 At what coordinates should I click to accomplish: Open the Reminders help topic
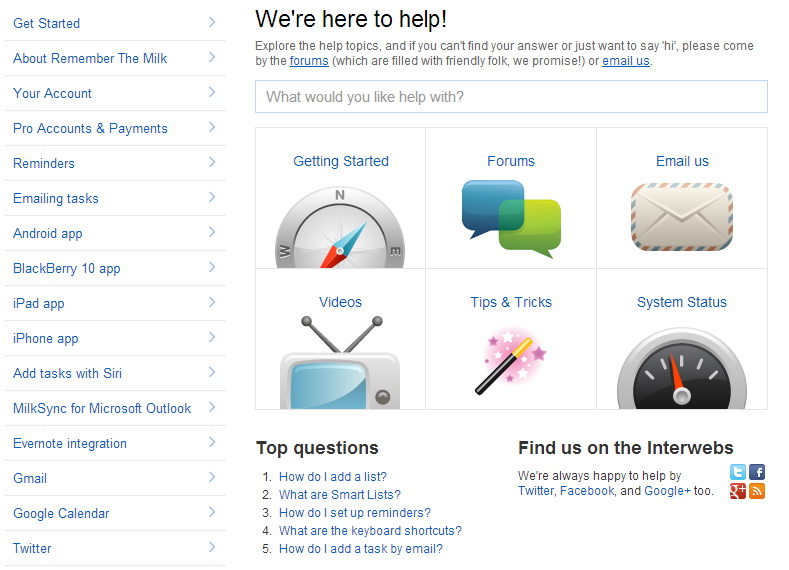pyautogui.click(x=44, y=163)
